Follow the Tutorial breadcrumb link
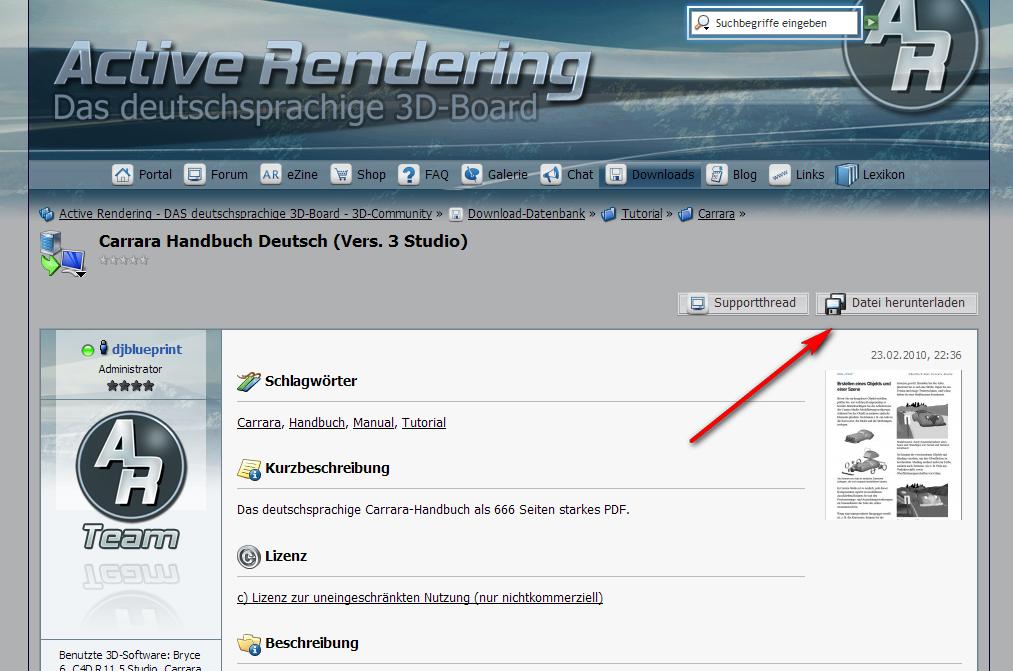 (642, 214)
